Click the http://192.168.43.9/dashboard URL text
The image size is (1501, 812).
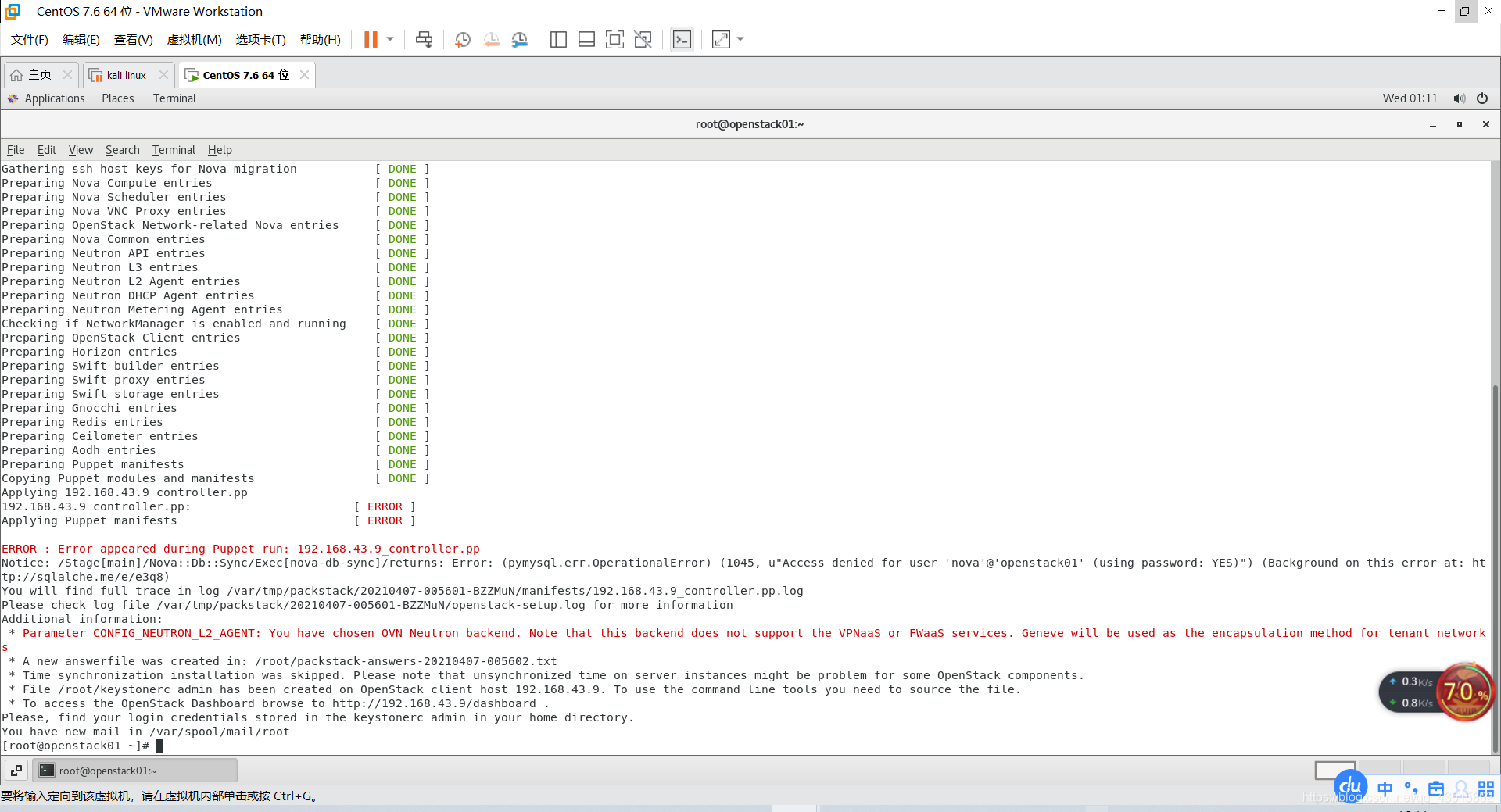tap(435, 703)
